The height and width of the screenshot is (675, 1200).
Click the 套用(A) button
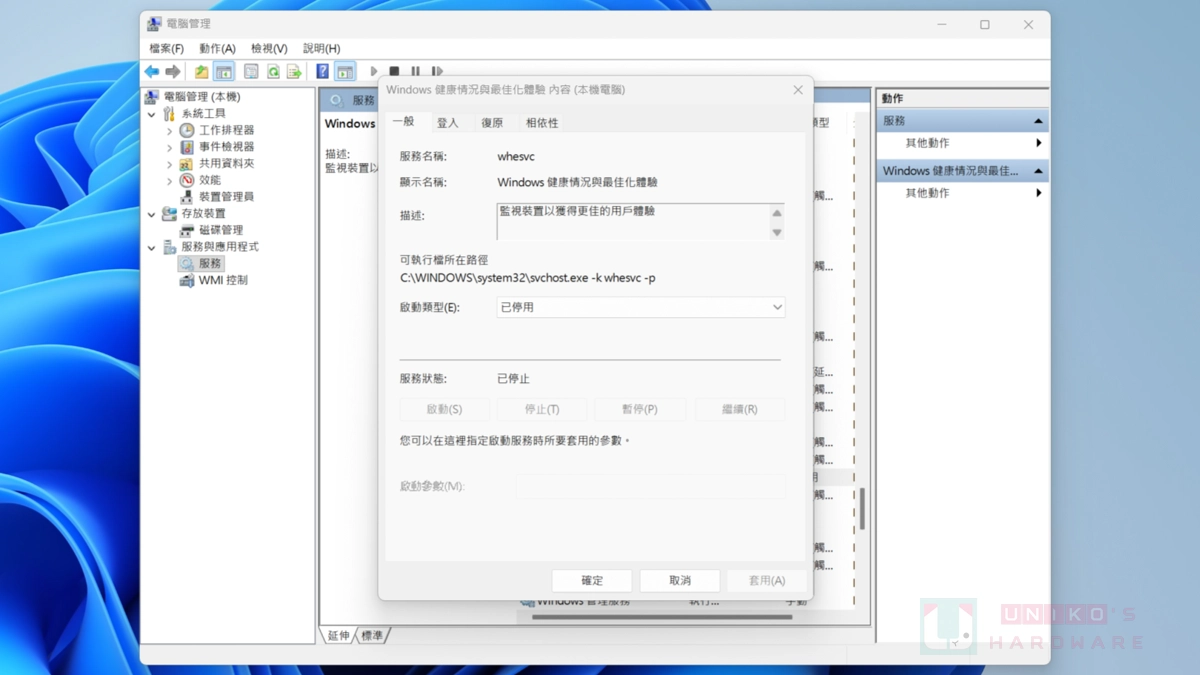[767, 580]
